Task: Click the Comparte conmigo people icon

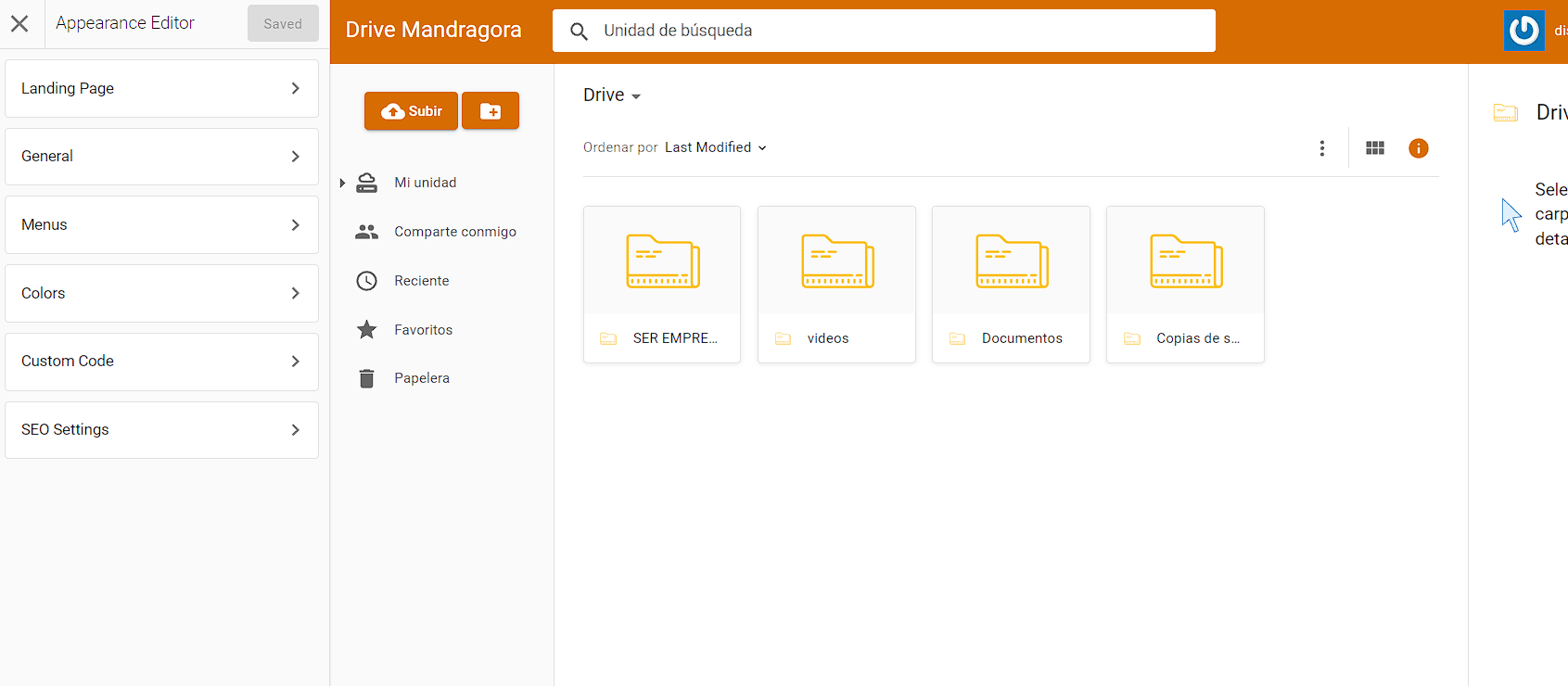Action: (x=367, y=232)
